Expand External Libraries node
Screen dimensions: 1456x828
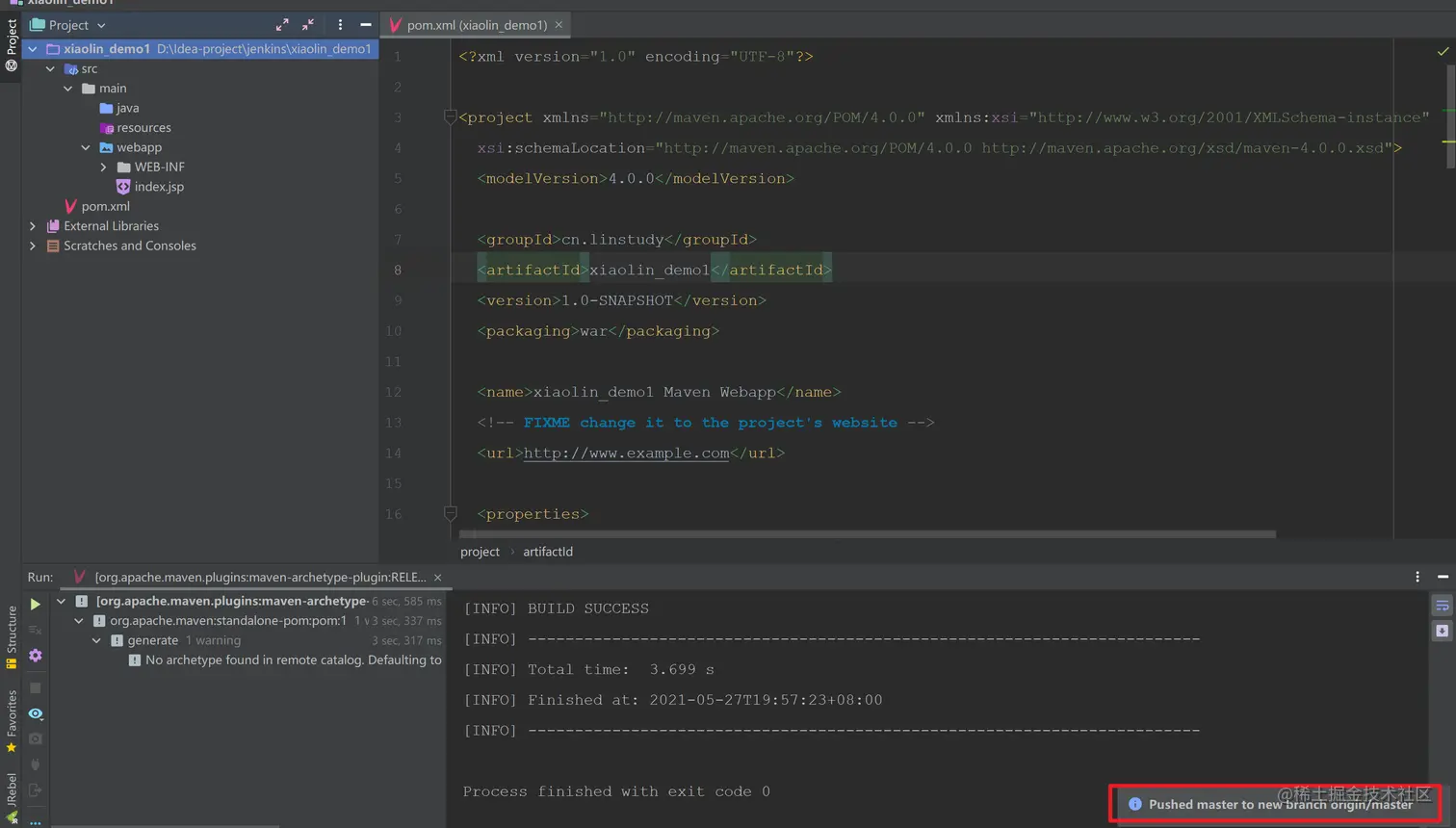coord(33,226)
